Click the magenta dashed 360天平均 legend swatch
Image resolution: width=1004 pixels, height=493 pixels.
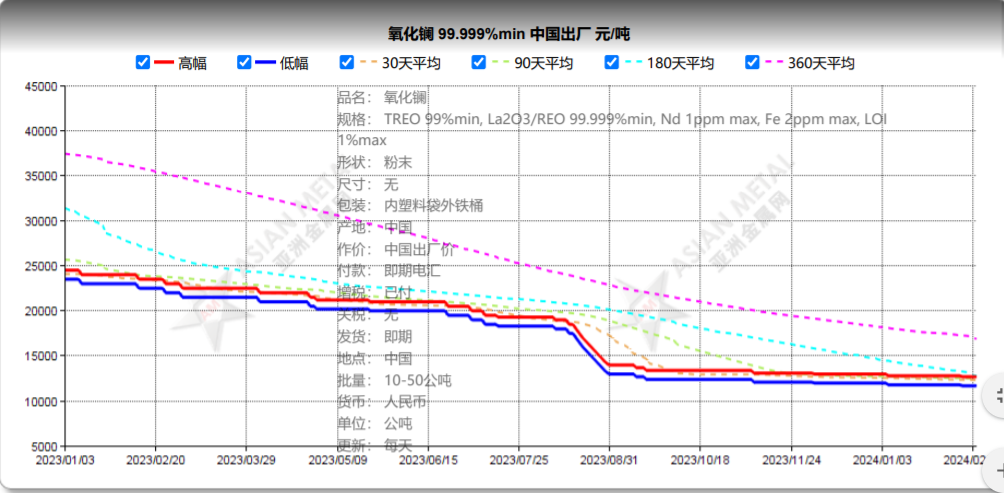[x=774, y=63]
